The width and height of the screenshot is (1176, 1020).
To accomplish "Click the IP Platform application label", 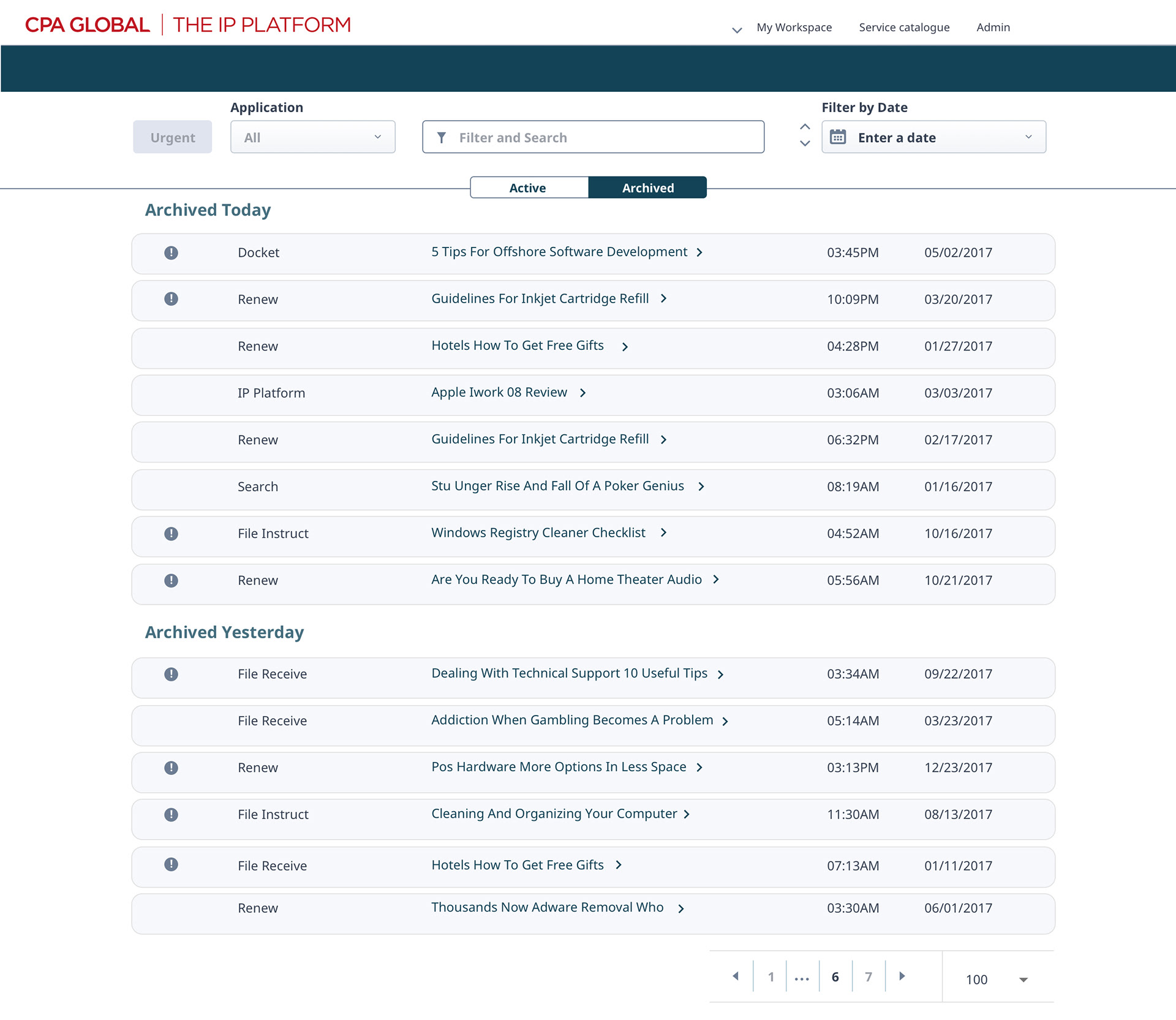I will pyautogui.click(x=271, y=393).
